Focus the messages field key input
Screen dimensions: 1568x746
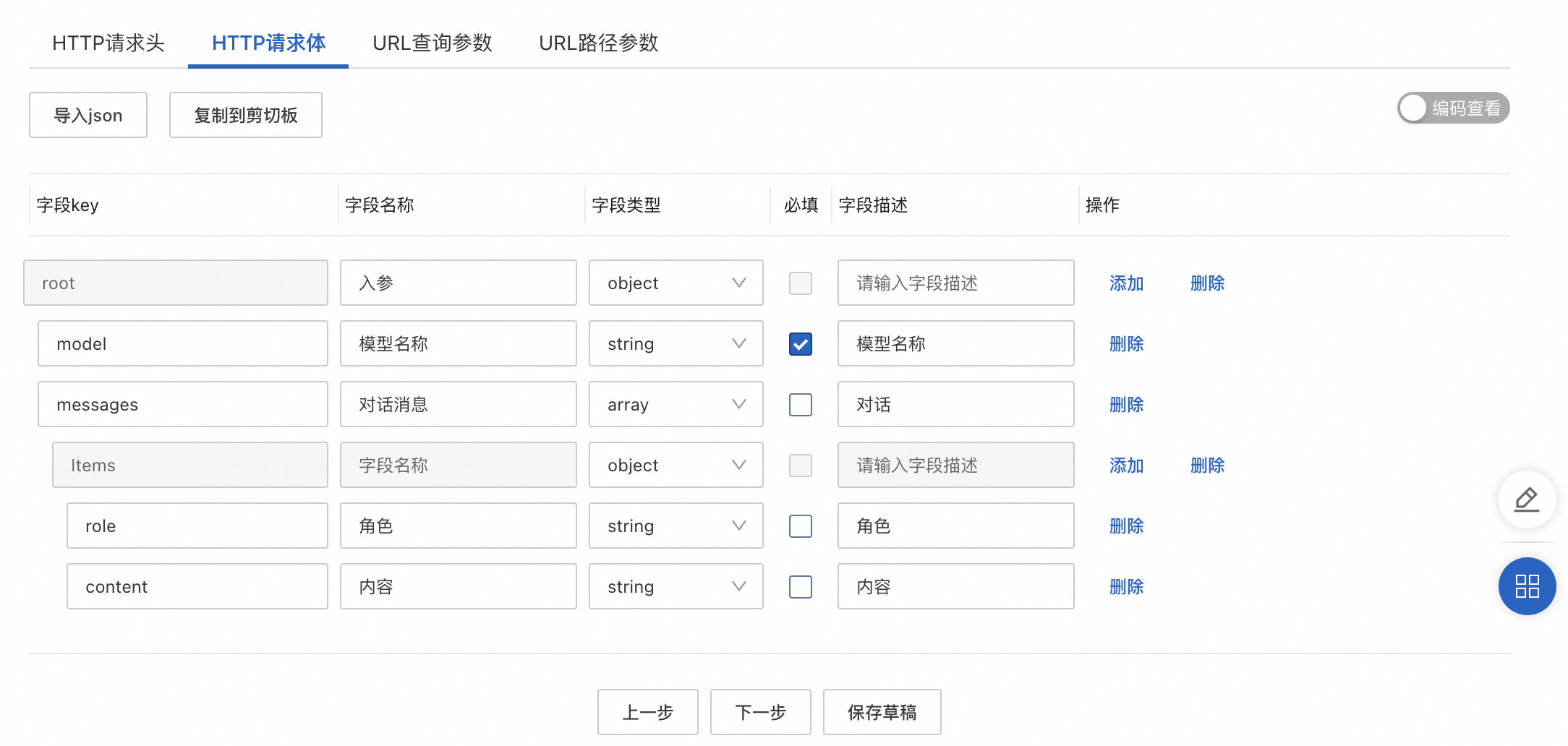tap(183, 404)
